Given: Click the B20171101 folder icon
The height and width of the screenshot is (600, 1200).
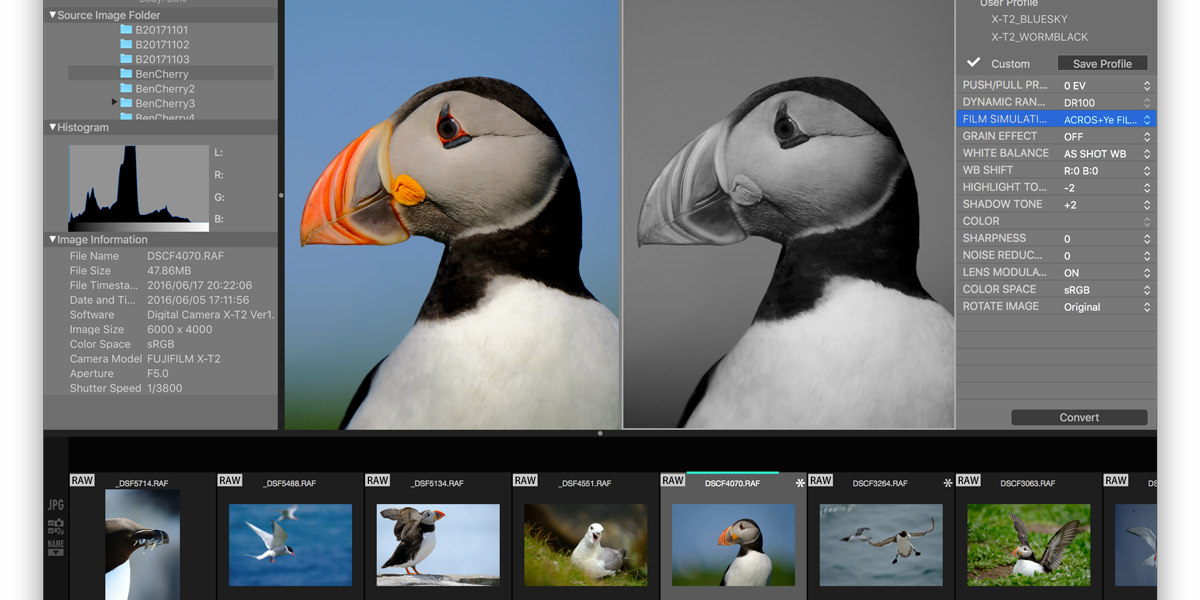Looking at the screenshot, I should pos(126,30).
